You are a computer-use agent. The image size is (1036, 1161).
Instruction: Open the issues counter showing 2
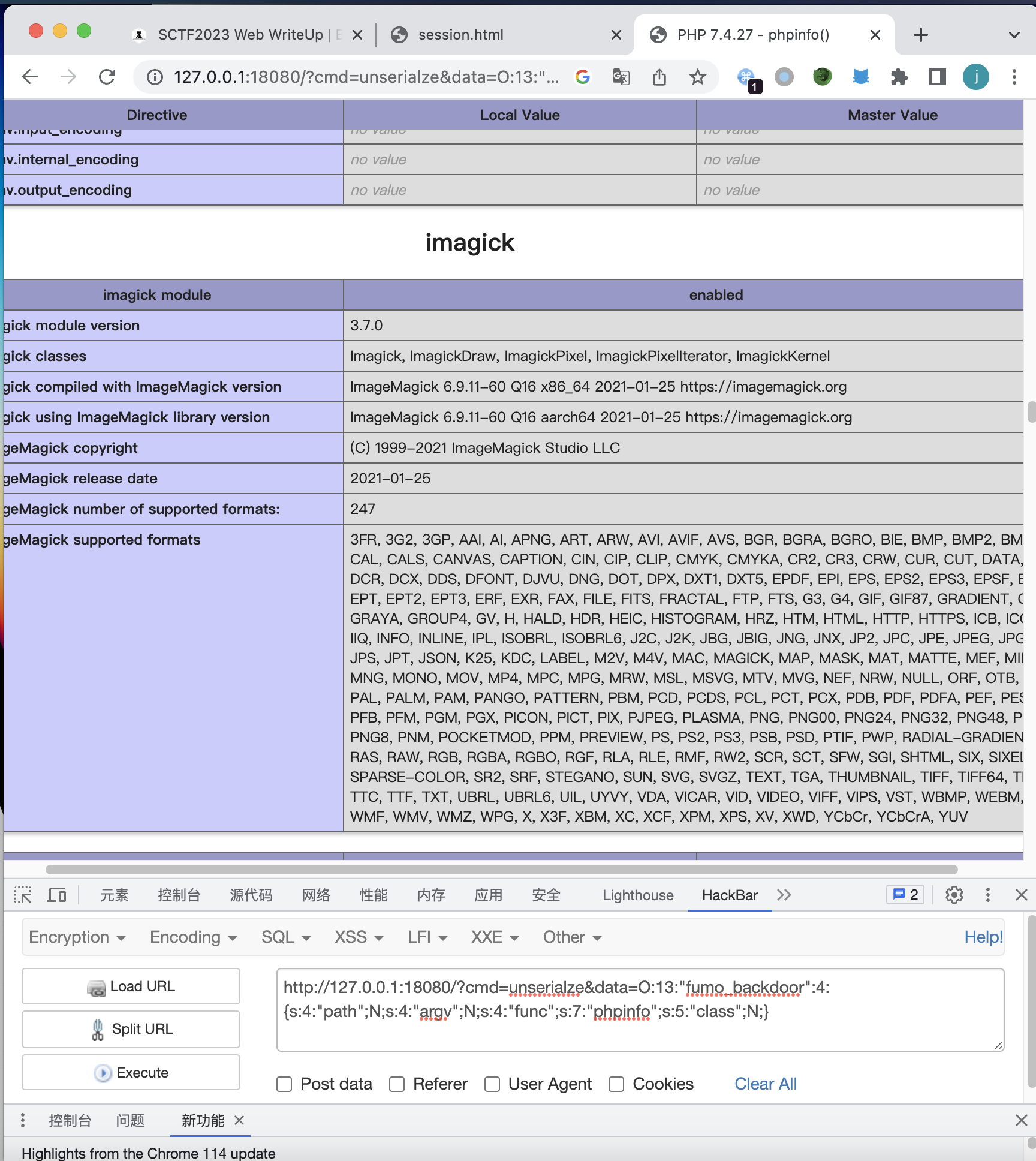pyautogui.click(x=905, y=895)
